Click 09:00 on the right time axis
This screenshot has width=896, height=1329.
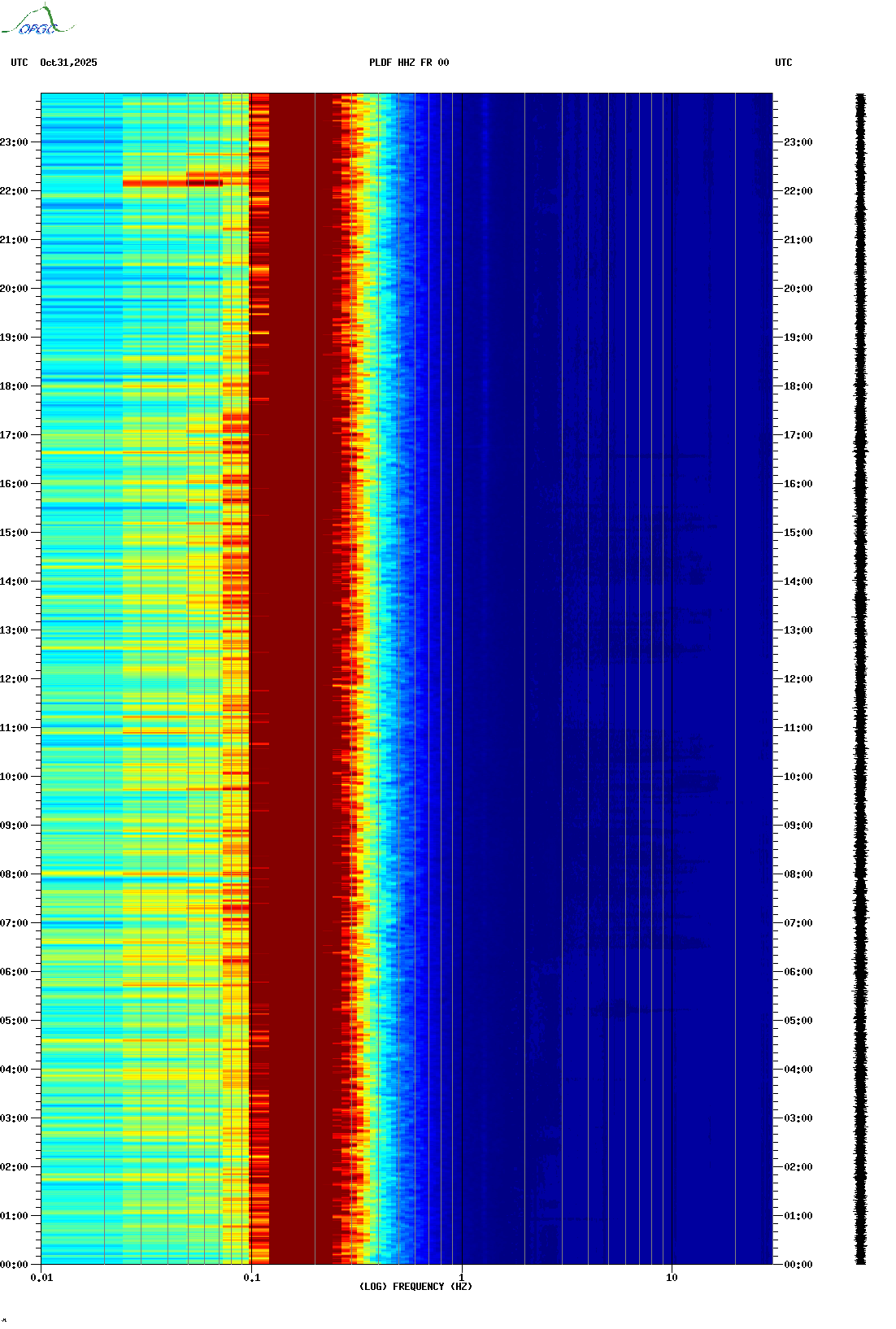click(798, 826)
